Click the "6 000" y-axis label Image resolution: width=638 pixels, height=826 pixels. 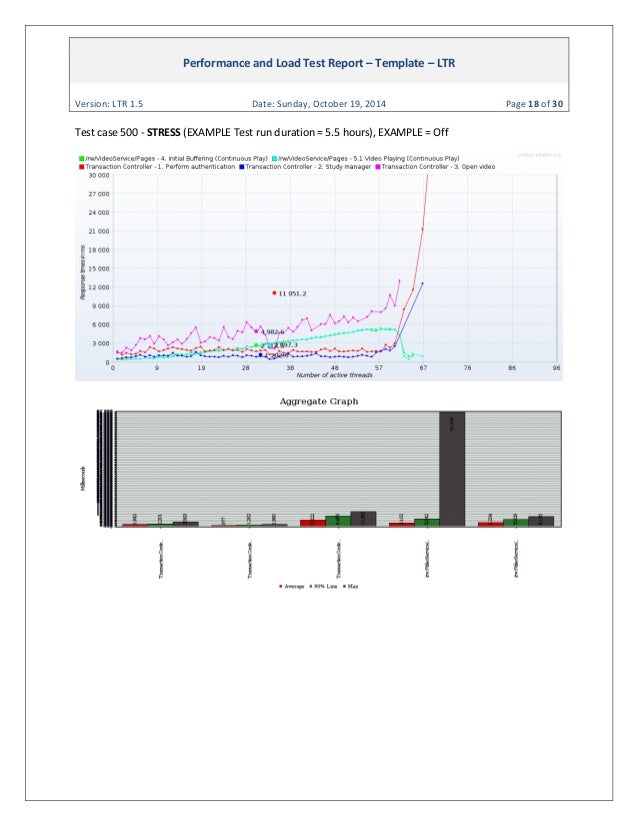101,325
